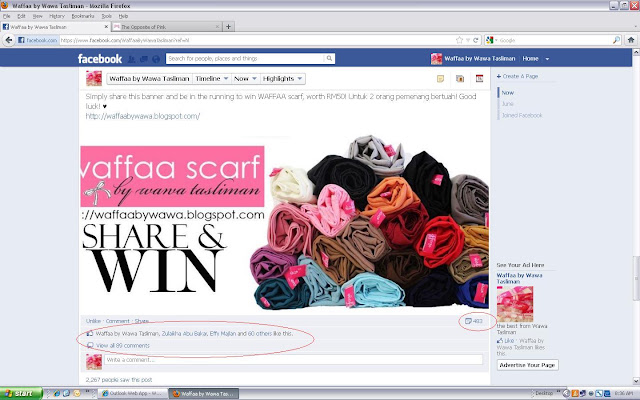This screenshot has width=640, height=400.
Task: Click the Windows start button
Action: coord(20,393)
